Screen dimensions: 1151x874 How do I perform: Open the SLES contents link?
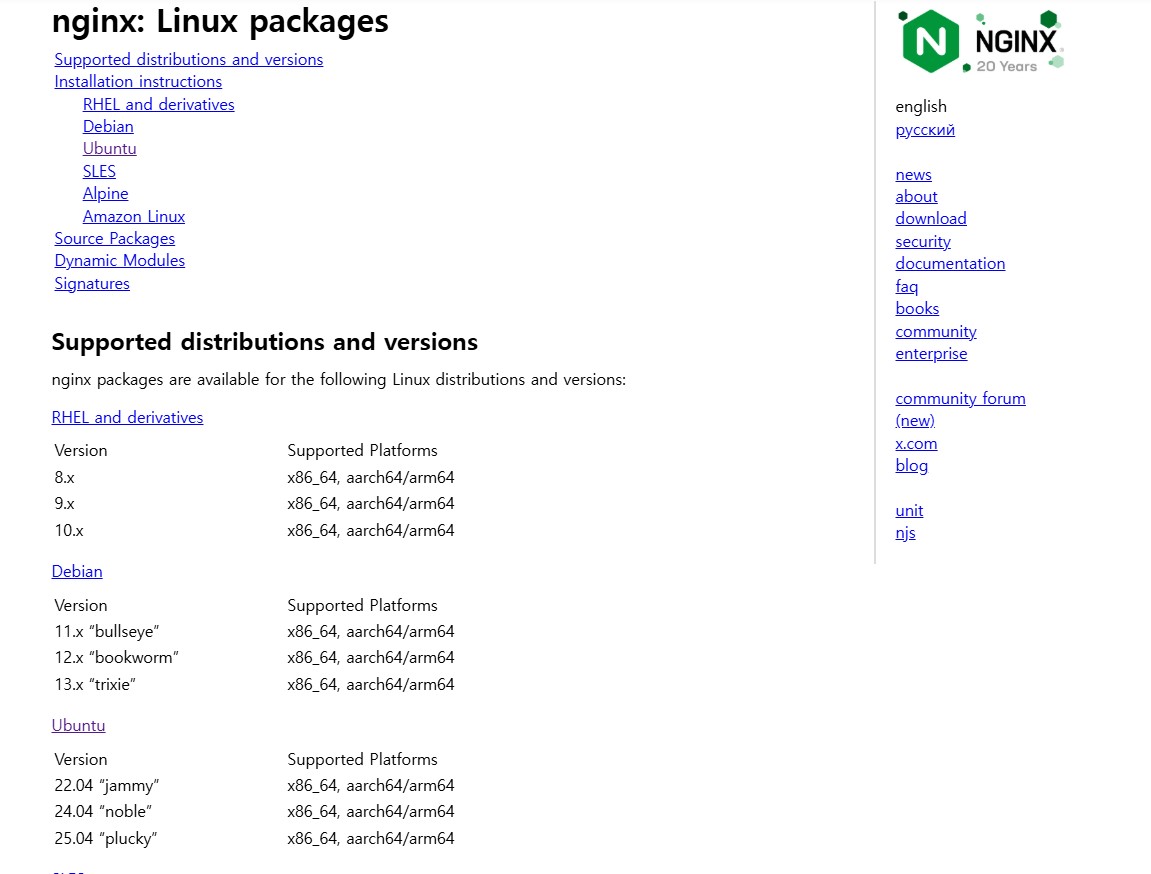tap(99, 171)
